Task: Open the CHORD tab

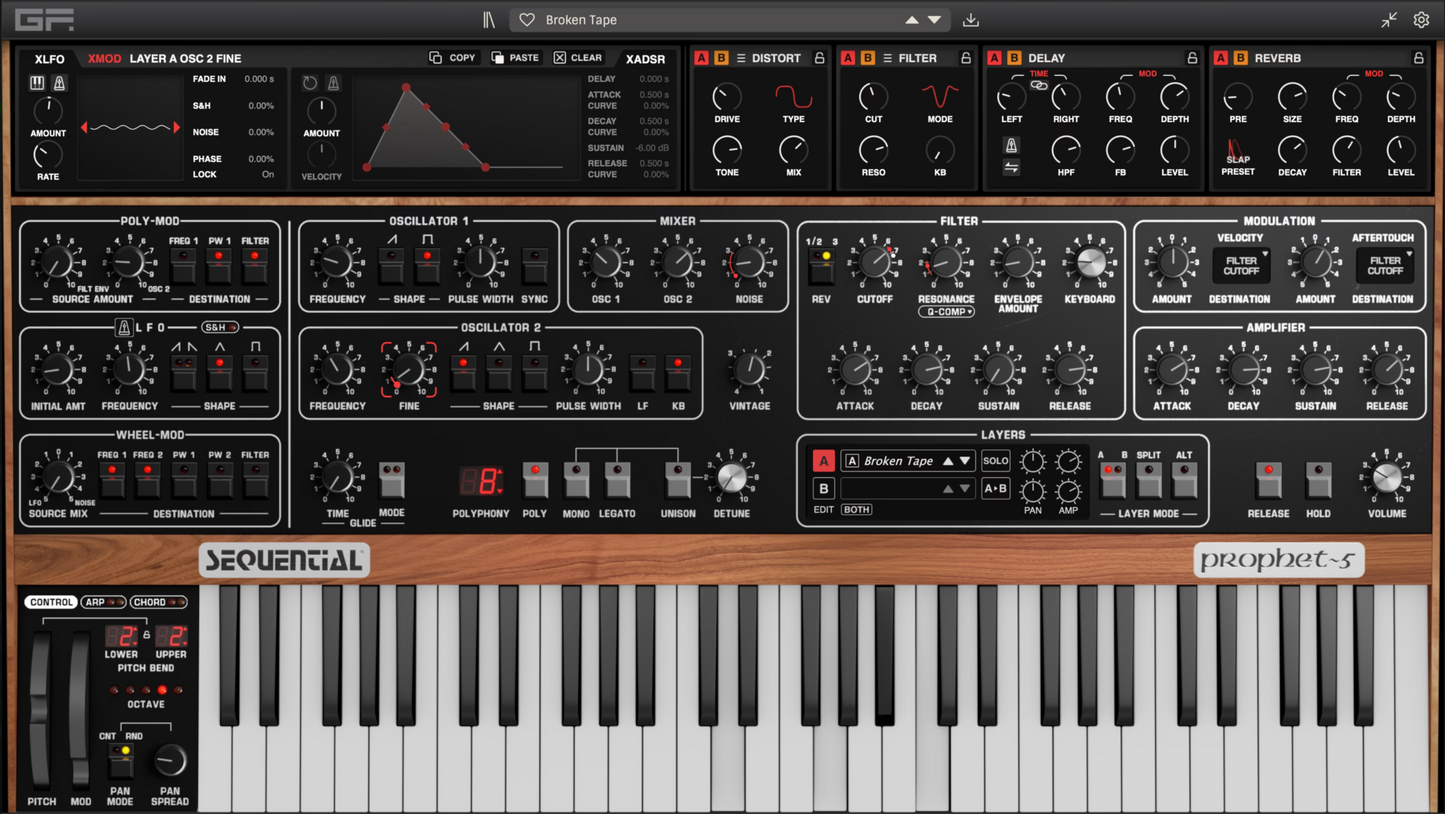Action: coord(158,602)
